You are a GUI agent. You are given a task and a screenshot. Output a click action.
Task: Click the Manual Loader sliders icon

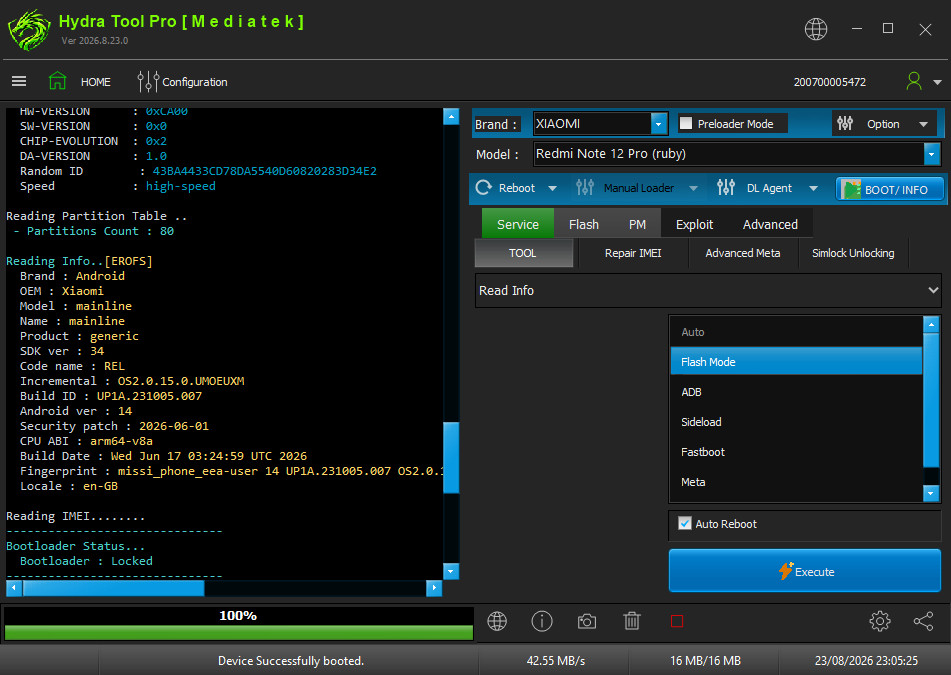coord(585,187)
